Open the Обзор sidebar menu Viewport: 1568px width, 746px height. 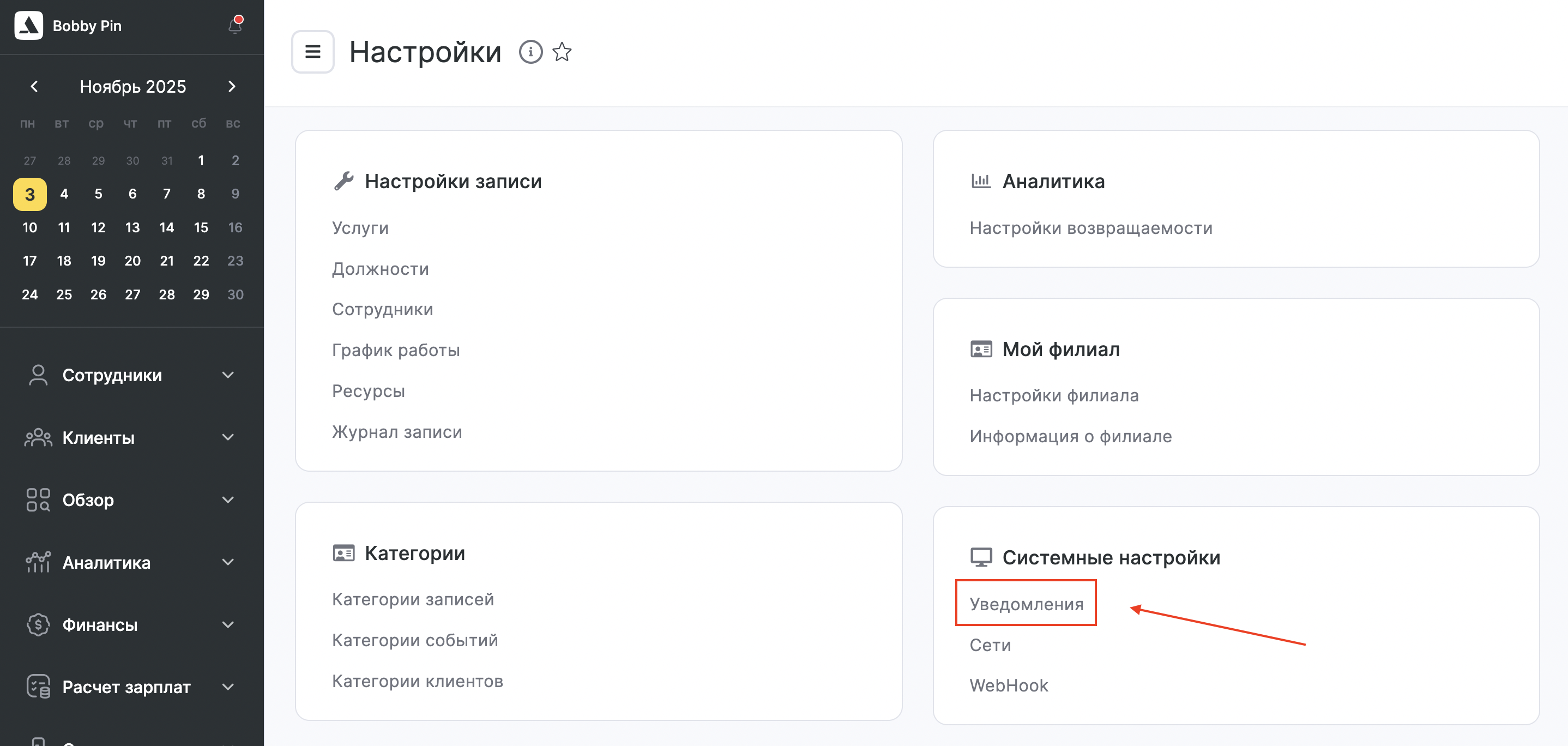[x=88, y=500]
